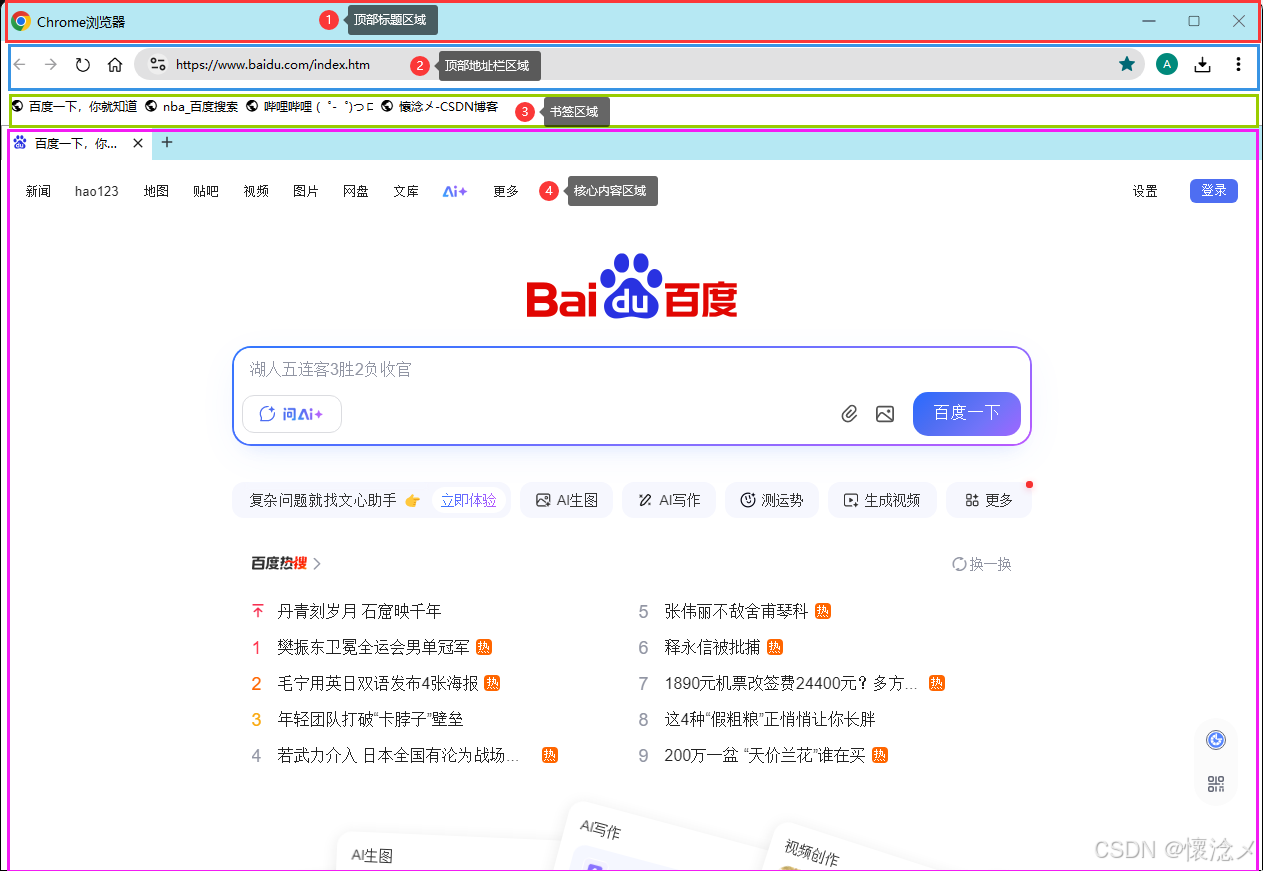
Task: Open the 贴吧 navigation link
Action: click(x=206, y=191)
